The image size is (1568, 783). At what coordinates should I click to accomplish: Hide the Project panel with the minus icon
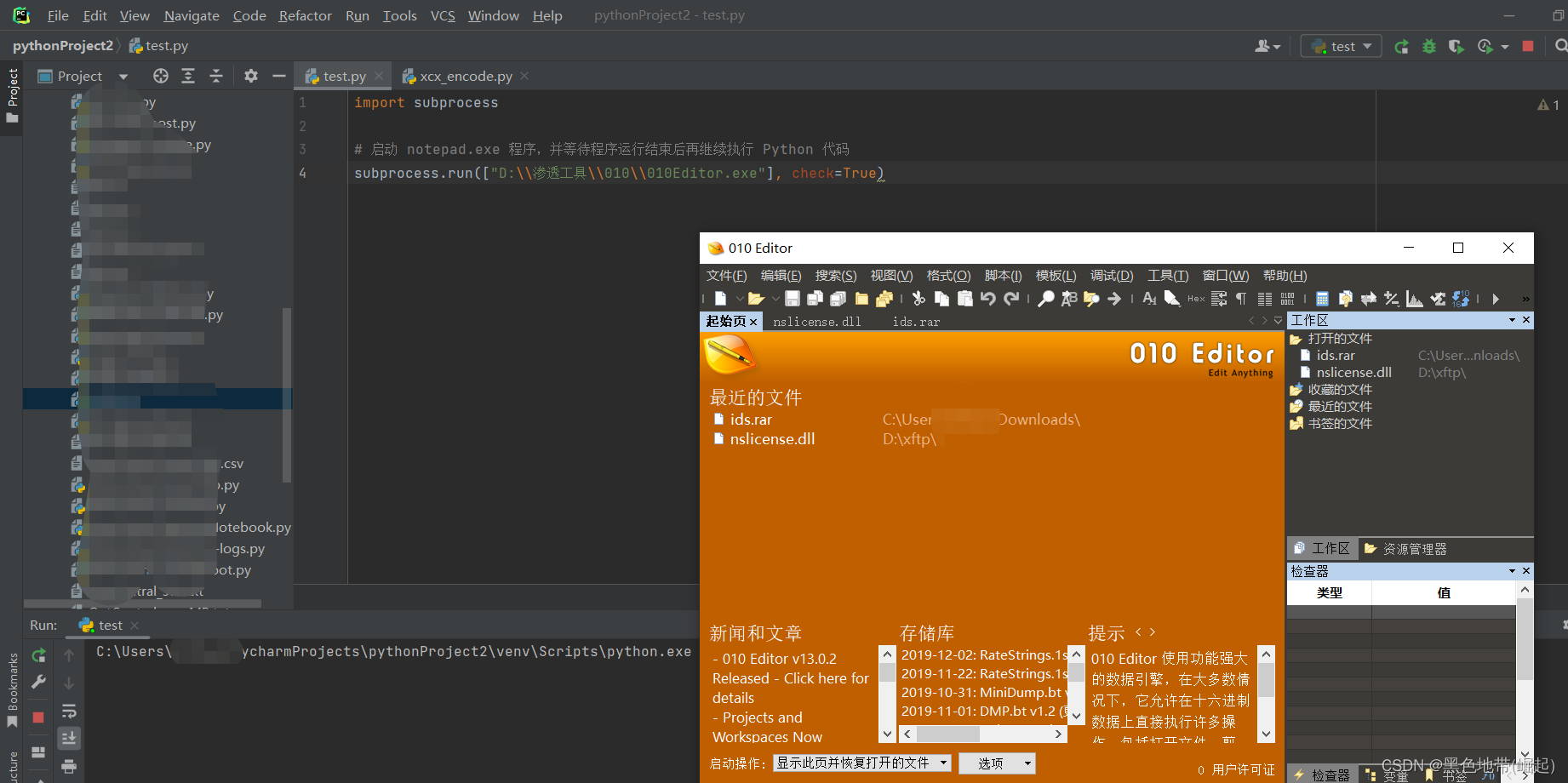point(278,76)
